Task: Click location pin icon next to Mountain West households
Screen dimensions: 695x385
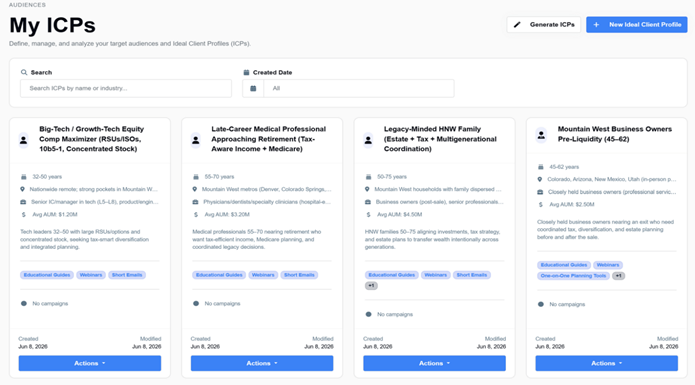Action: 367,189
